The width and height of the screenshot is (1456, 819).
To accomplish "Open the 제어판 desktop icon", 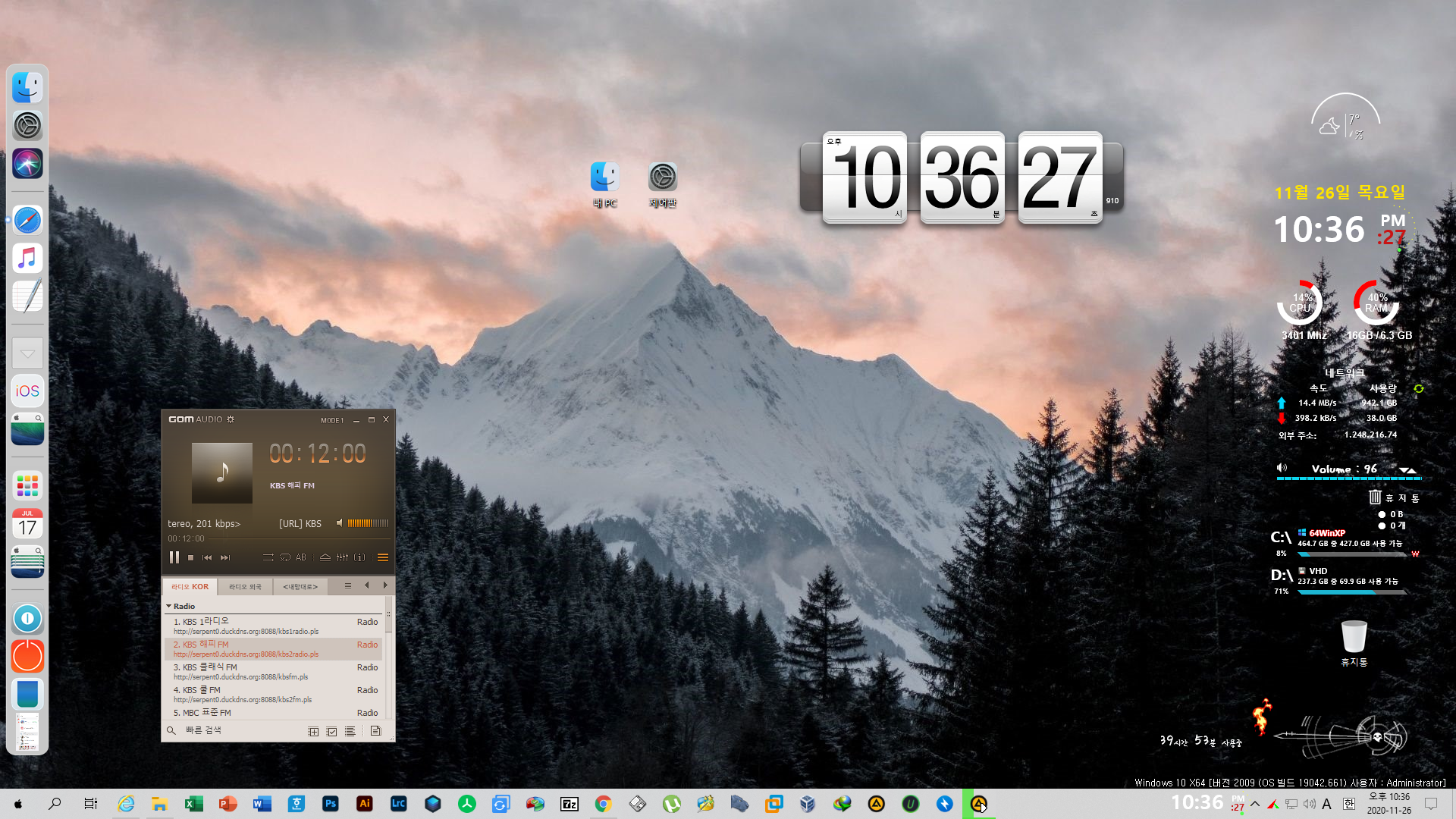I will pos(663,185).
